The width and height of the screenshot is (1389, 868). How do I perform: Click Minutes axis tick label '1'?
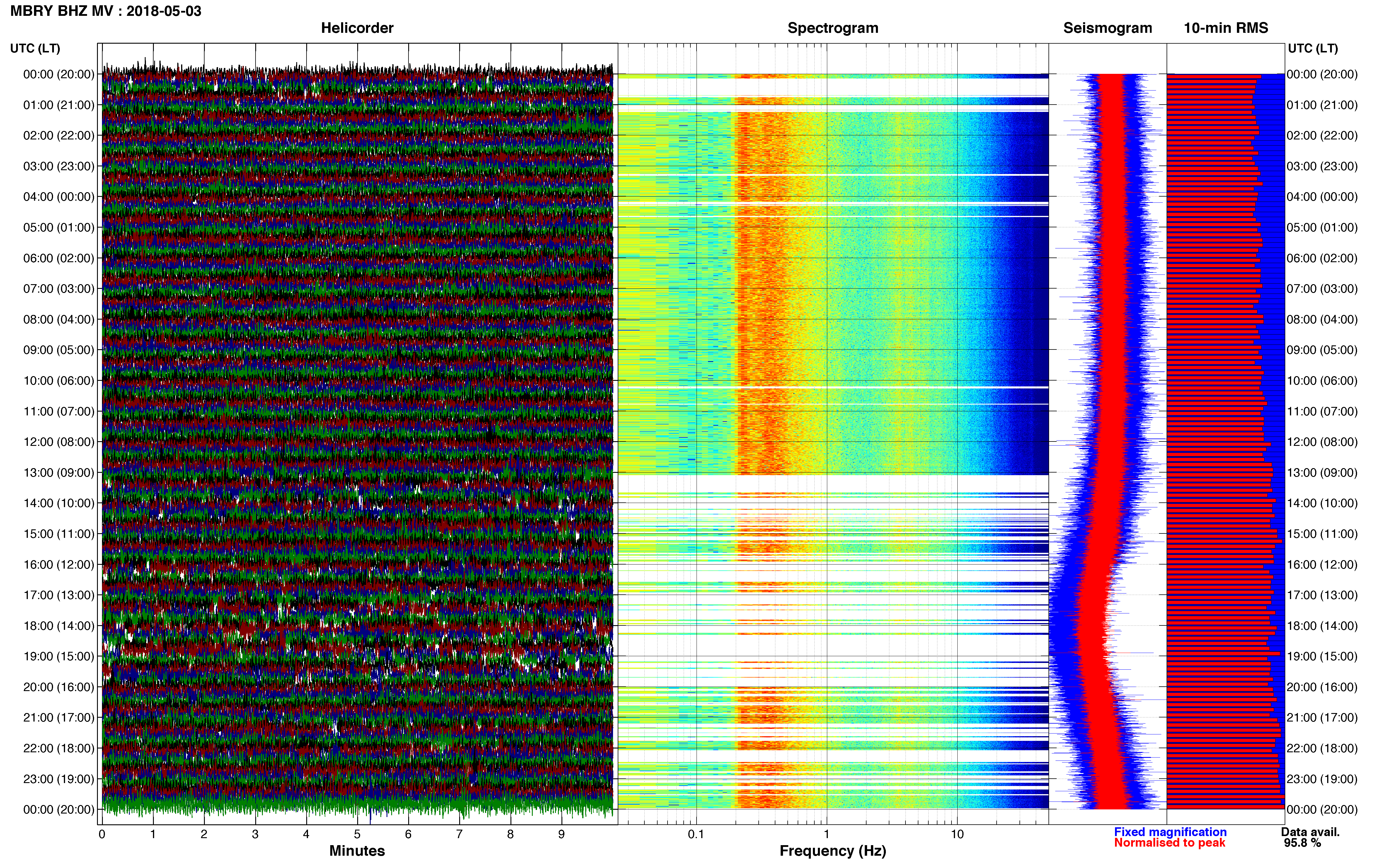[x=153, y=834]
